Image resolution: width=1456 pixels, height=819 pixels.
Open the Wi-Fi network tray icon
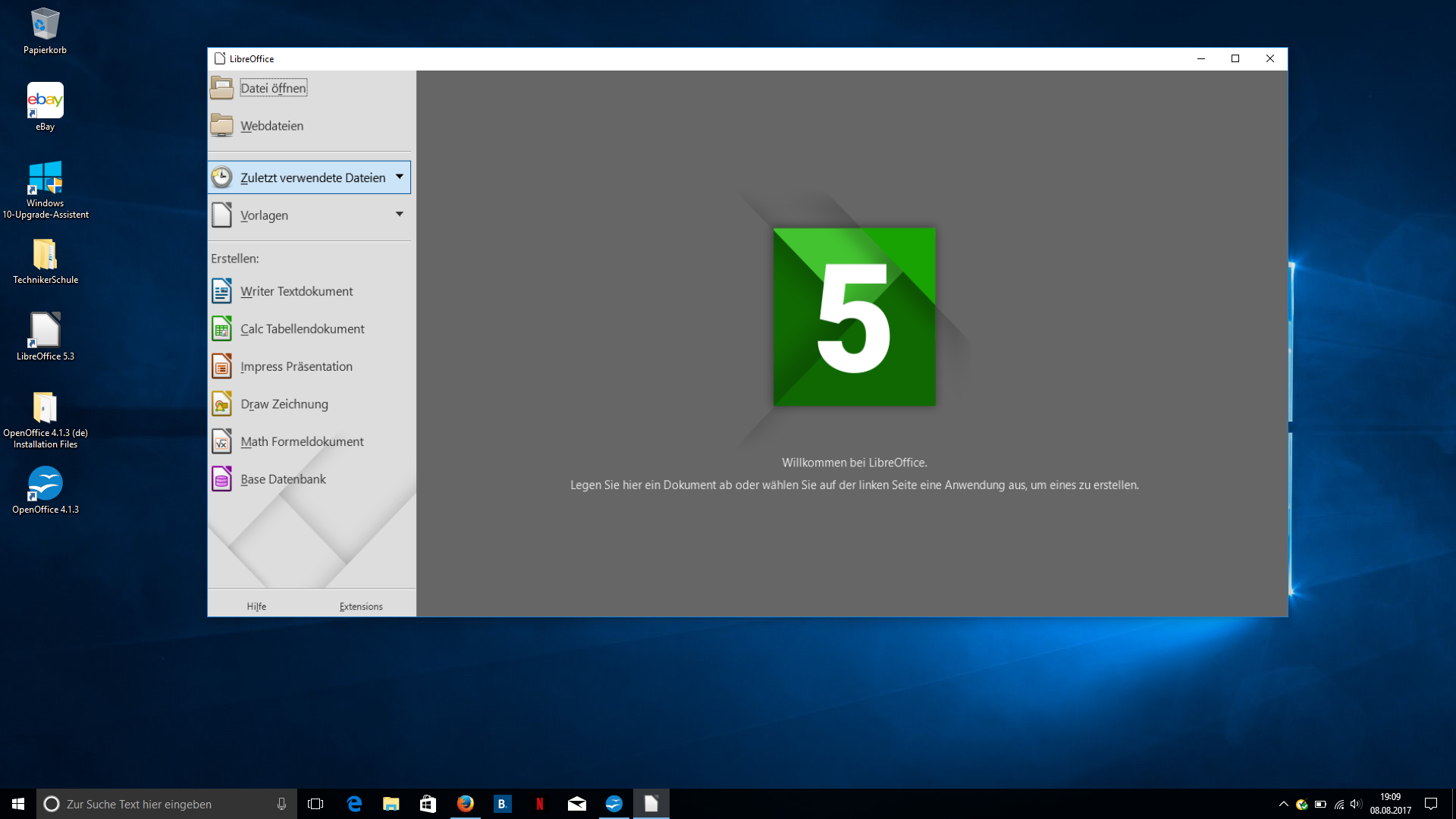1339,804
